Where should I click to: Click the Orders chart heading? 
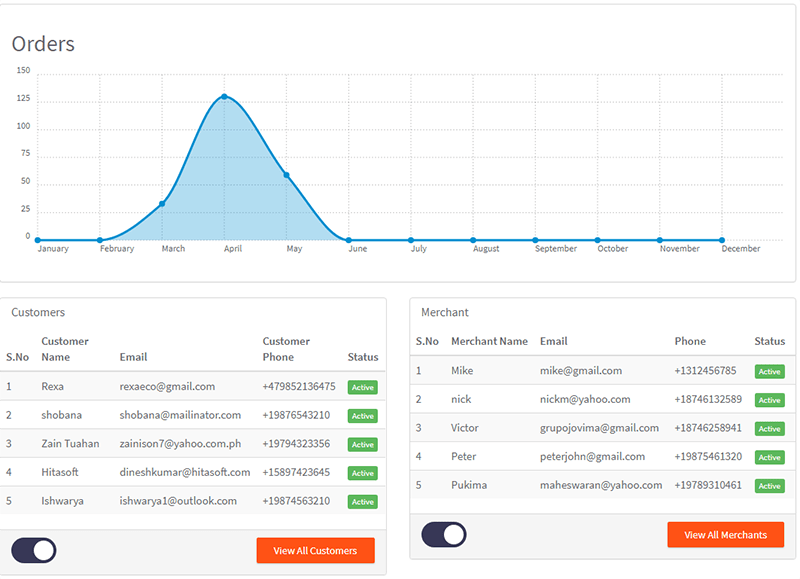[x=43, y=44]
